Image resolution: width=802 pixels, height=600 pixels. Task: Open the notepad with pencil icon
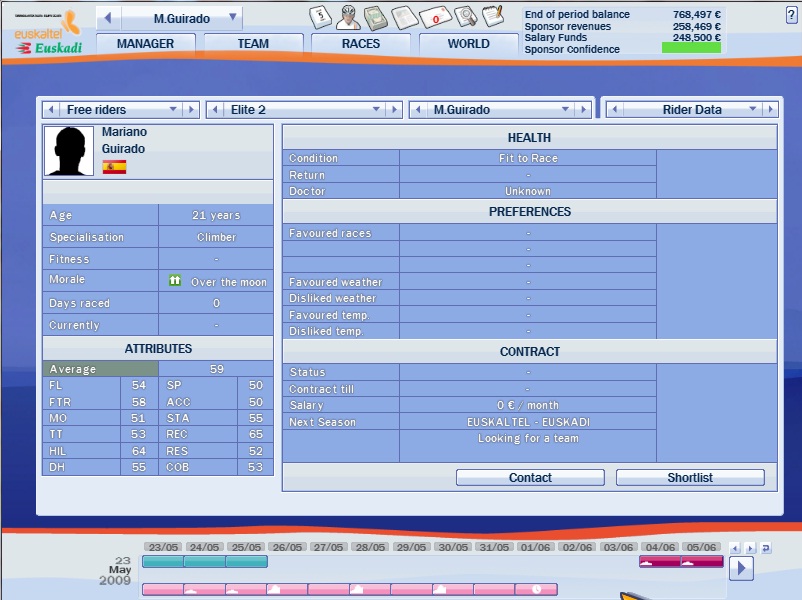(492, 17)
